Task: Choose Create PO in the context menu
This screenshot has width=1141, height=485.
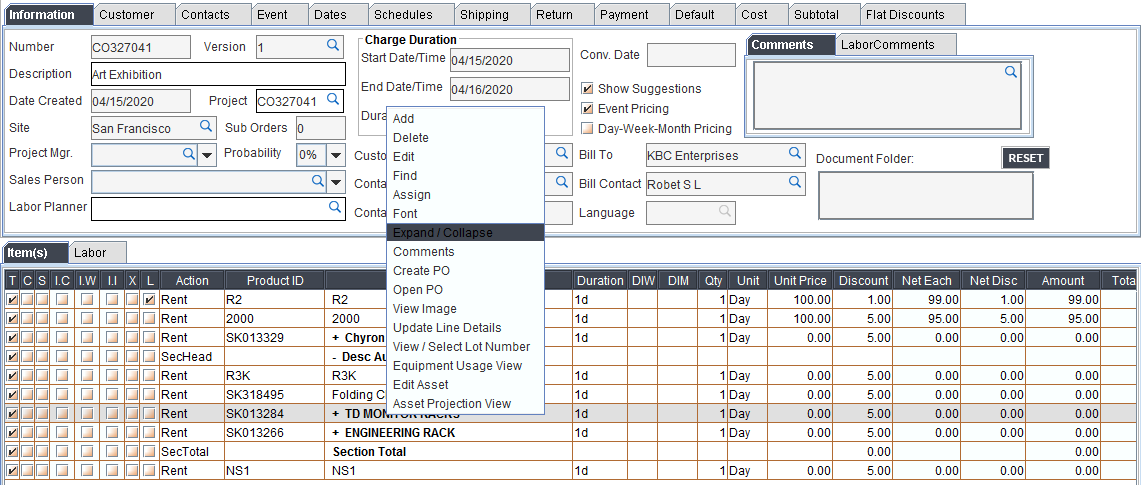Action: (x=421, y=271)
